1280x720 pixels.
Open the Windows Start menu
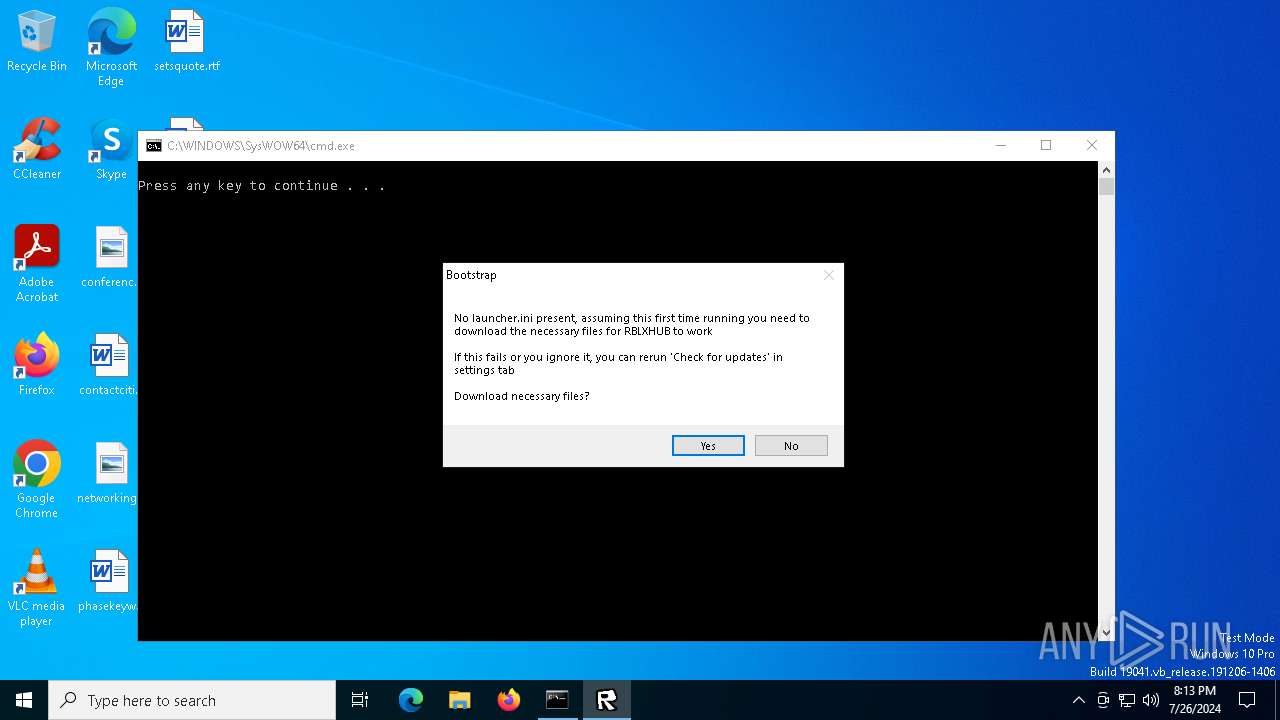tap(24, 700)
